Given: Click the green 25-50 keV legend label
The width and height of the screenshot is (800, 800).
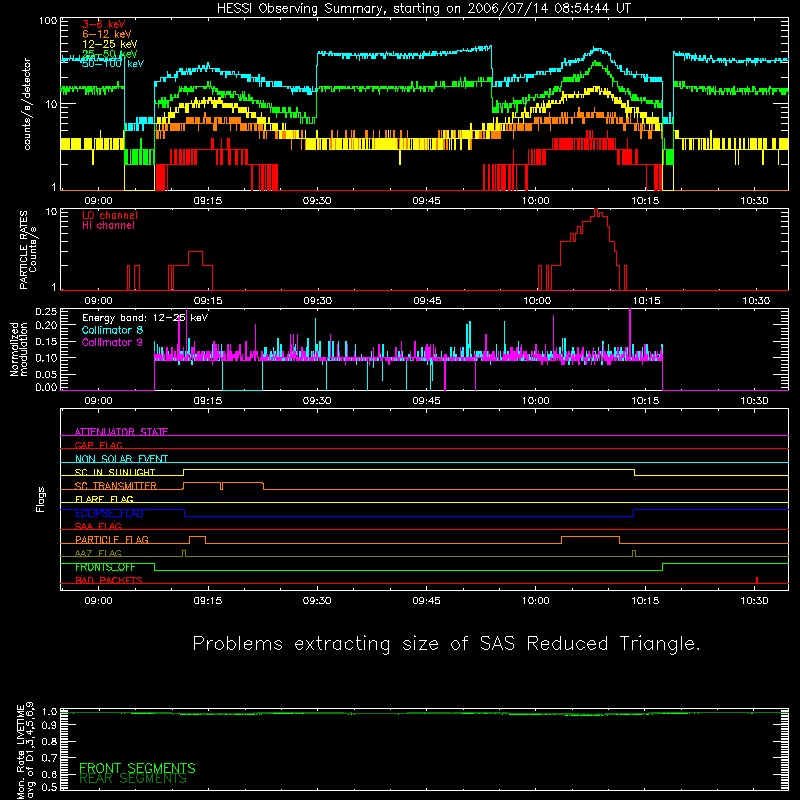Looking at the screenshot, I should (x=110, y=54).
